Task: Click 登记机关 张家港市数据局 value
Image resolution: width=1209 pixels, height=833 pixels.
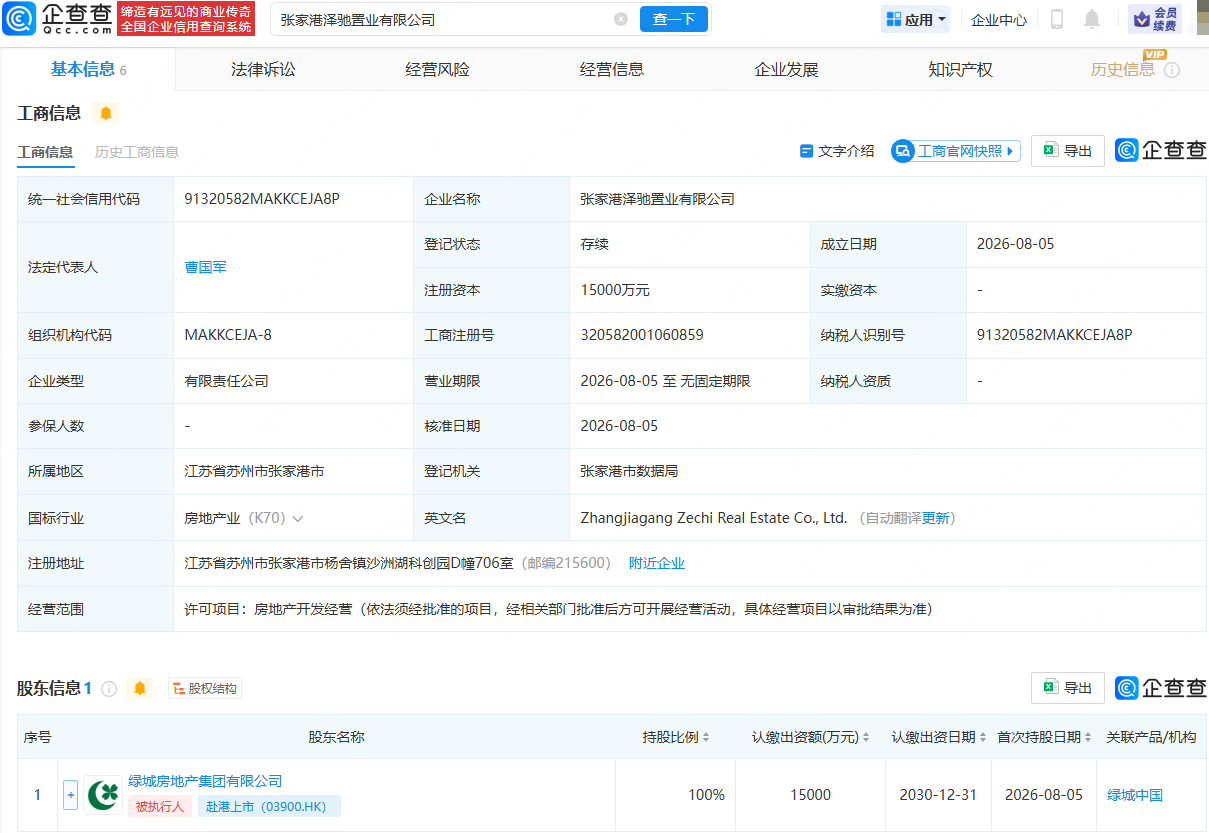Action: 629,471
